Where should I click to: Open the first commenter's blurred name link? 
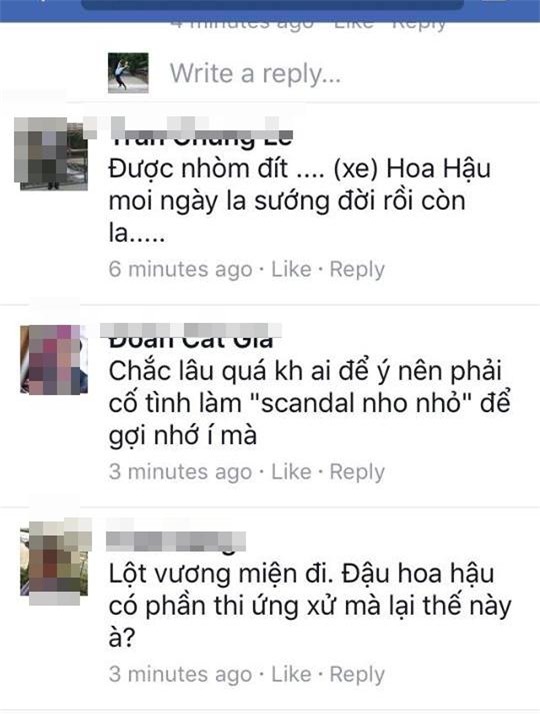click(x=200, y=132)
